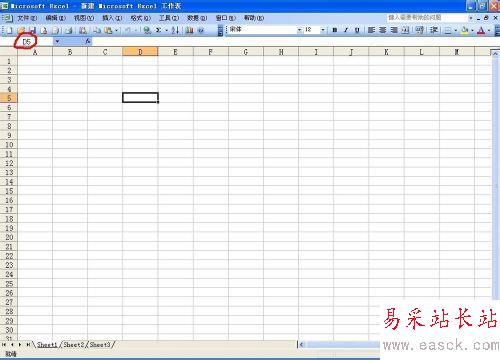
Task: Switch to the Sheet3 tab
Action: coord(100,345)
